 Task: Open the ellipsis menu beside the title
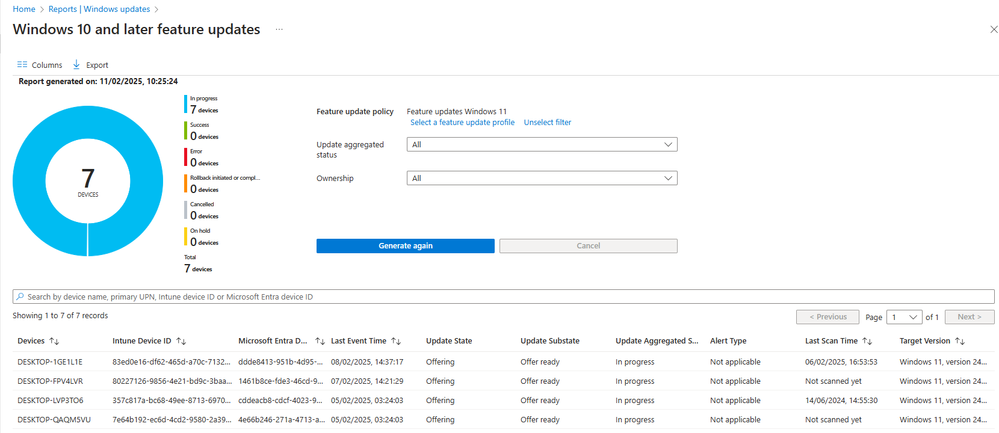(x=279, y=29)
